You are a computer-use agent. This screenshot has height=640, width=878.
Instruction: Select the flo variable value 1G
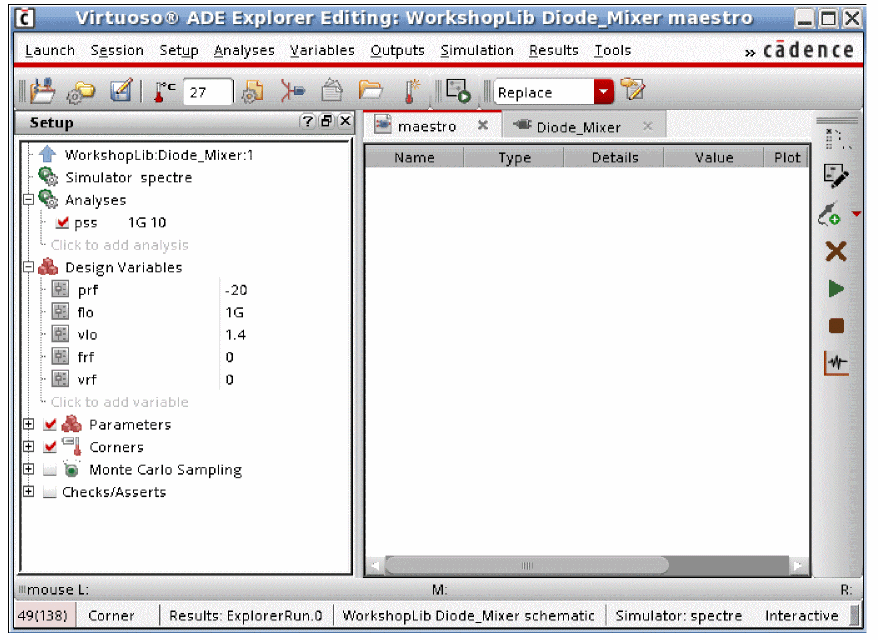234,312
